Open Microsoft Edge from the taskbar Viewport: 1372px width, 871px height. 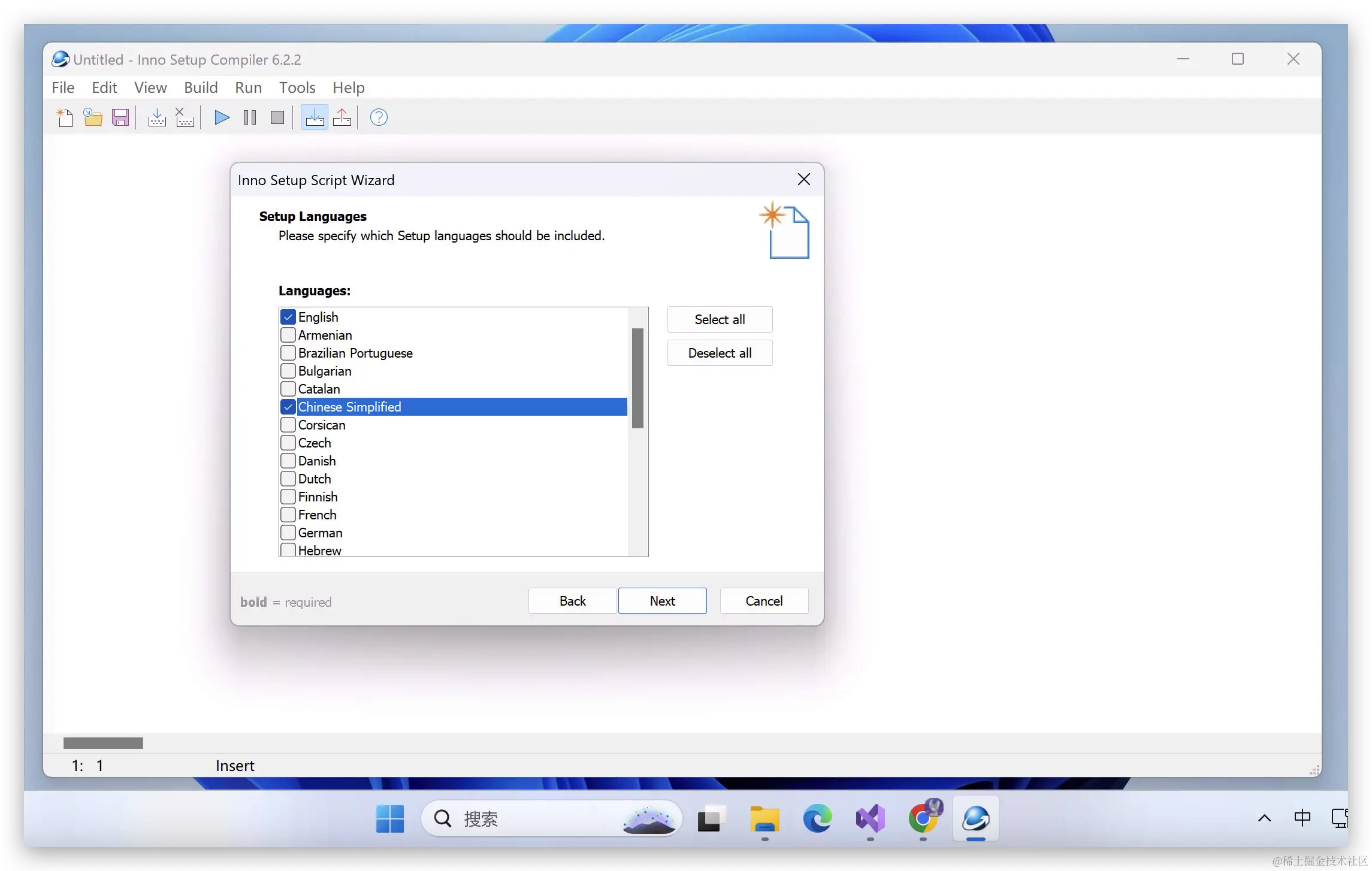[817, 818]
